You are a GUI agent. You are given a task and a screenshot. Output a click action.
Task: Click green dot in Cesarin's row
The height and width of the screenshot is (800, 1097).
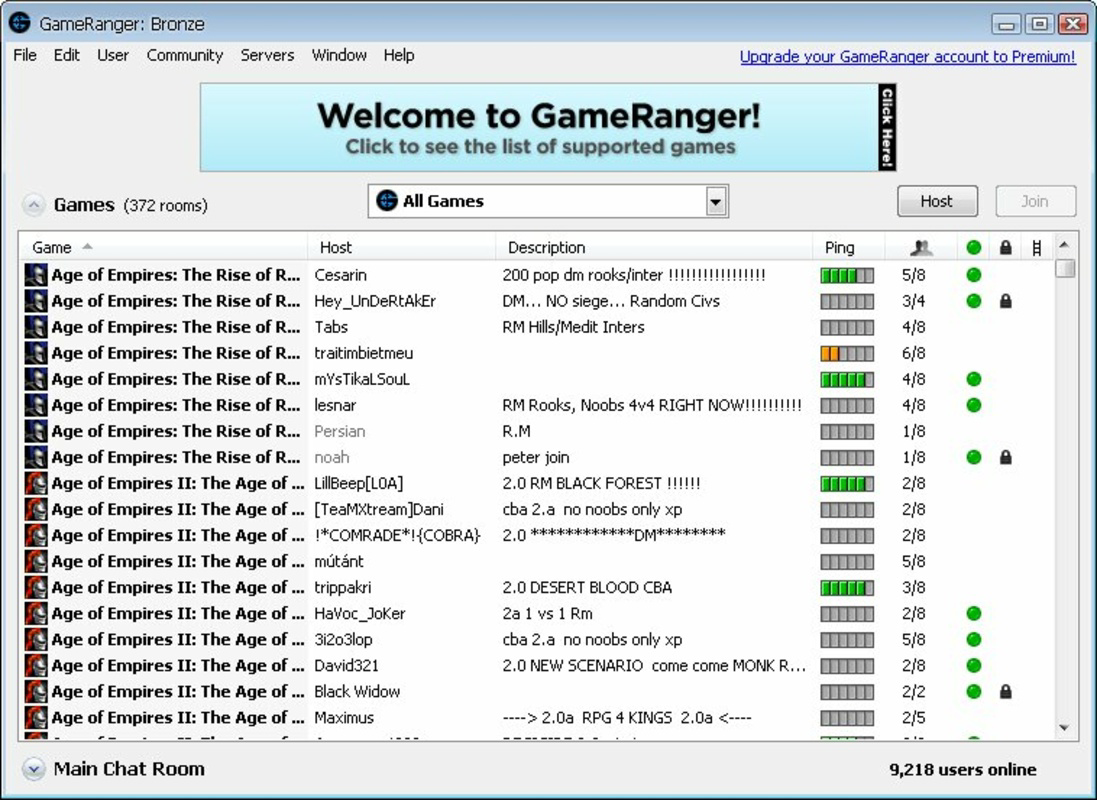pyautogui.click(x=973, y=275)
